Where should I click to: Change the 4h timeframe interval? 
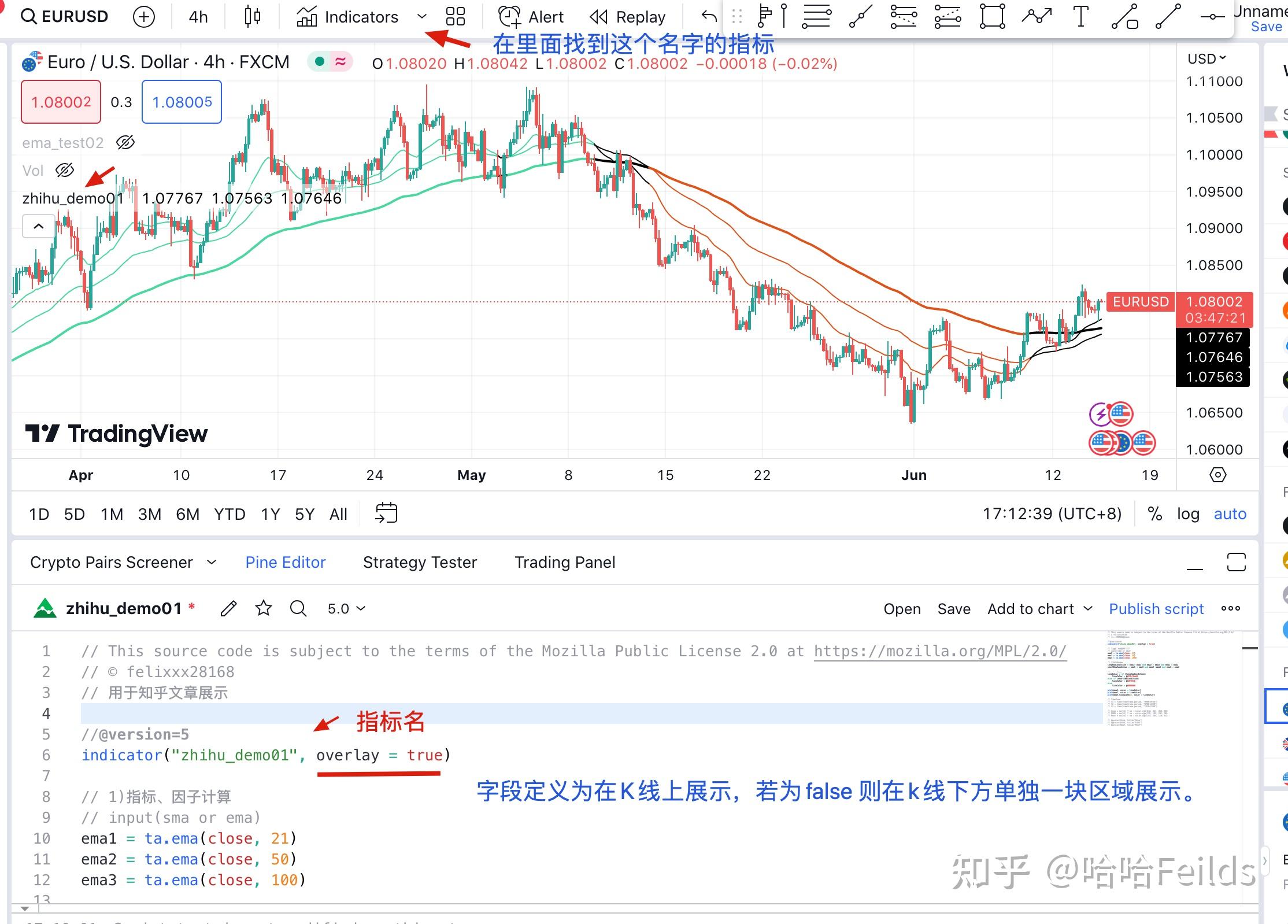(198, 17)
